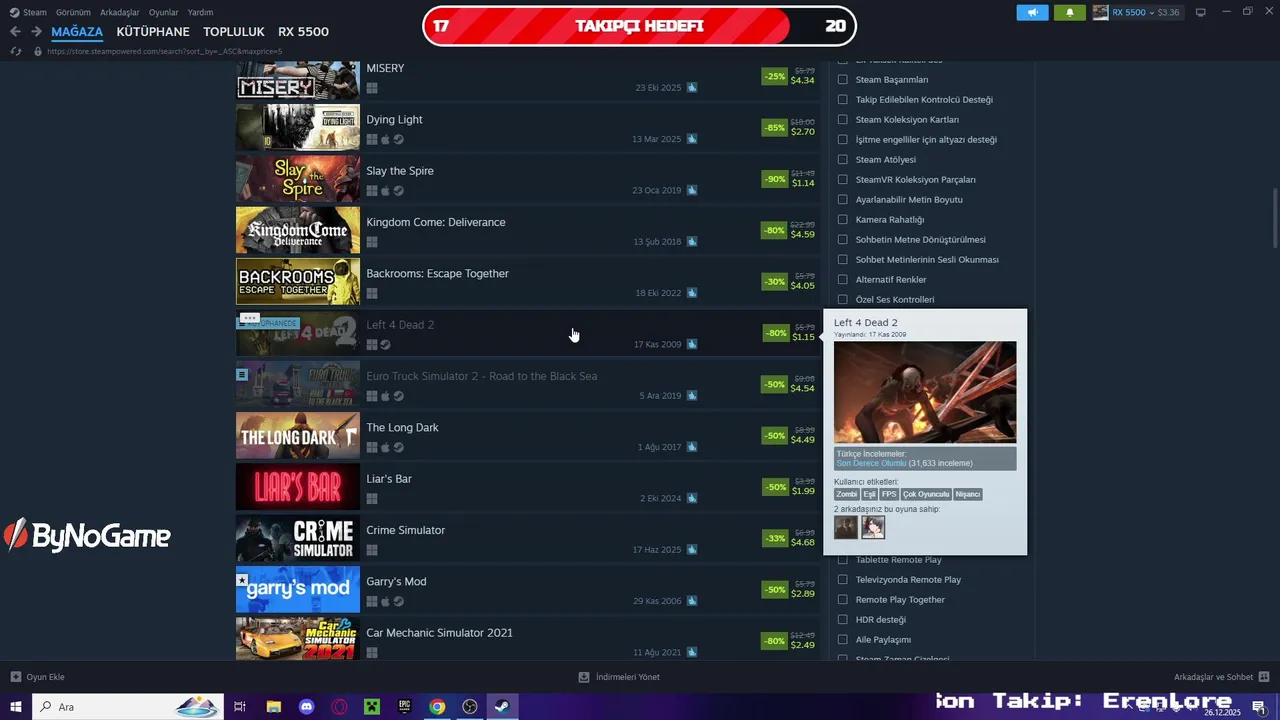Open the MAĞAZA tab
This screenshot has height=720, width=1280.
pos(77,32)
